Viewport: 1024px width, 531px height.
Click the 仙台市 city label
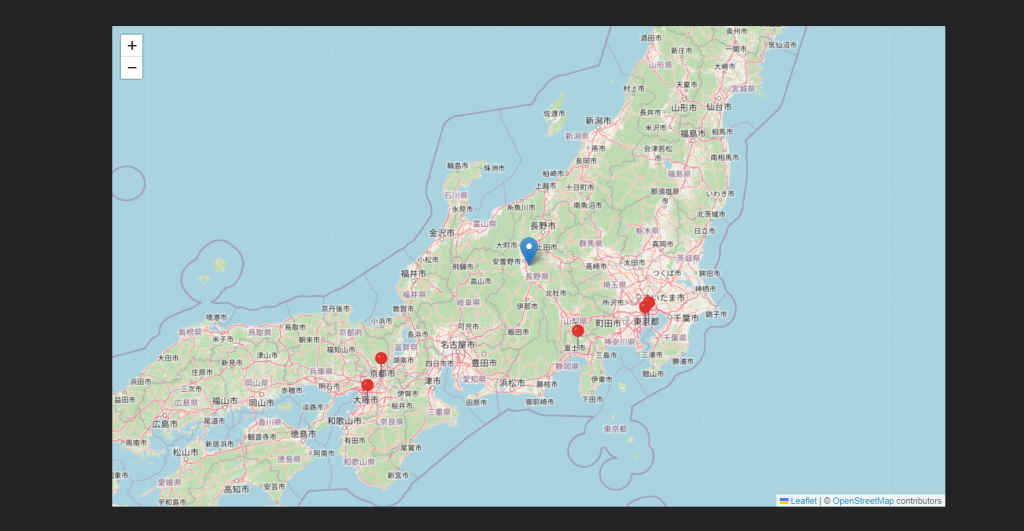click(718, 106)
